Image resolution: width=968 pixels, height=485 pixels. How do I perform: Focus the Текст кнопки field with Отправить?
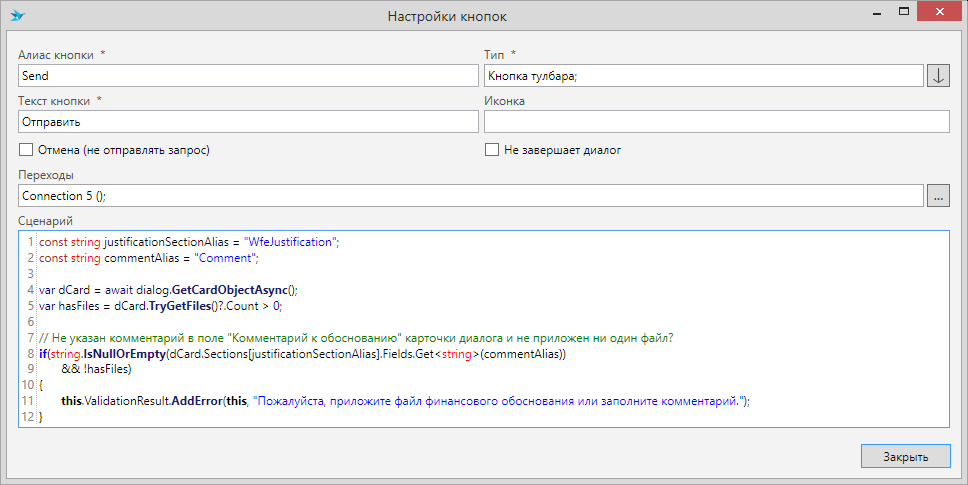click(x=248, y=122)
